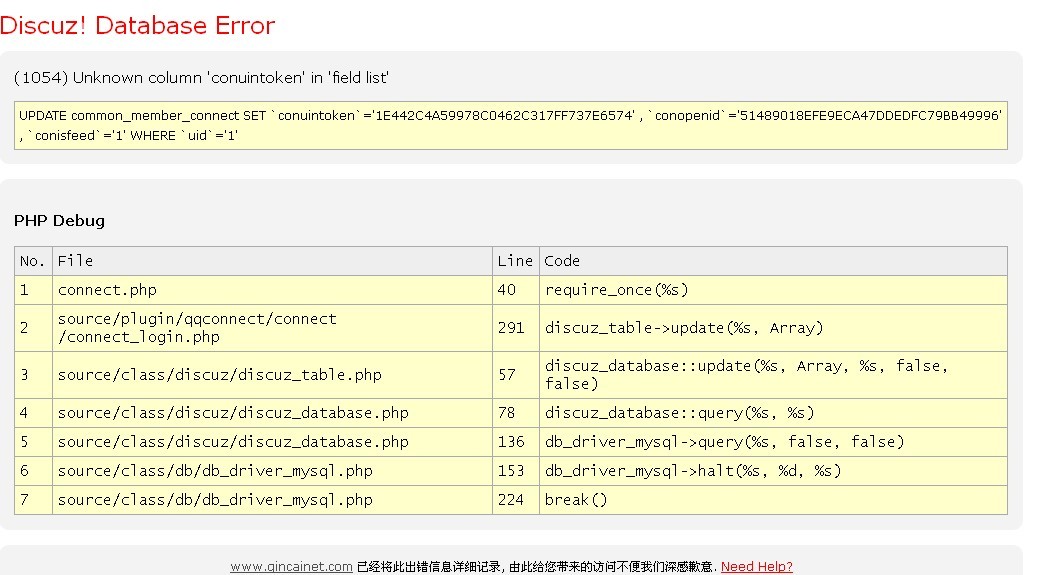Click row number 5 cell

(x=33, y=442)
